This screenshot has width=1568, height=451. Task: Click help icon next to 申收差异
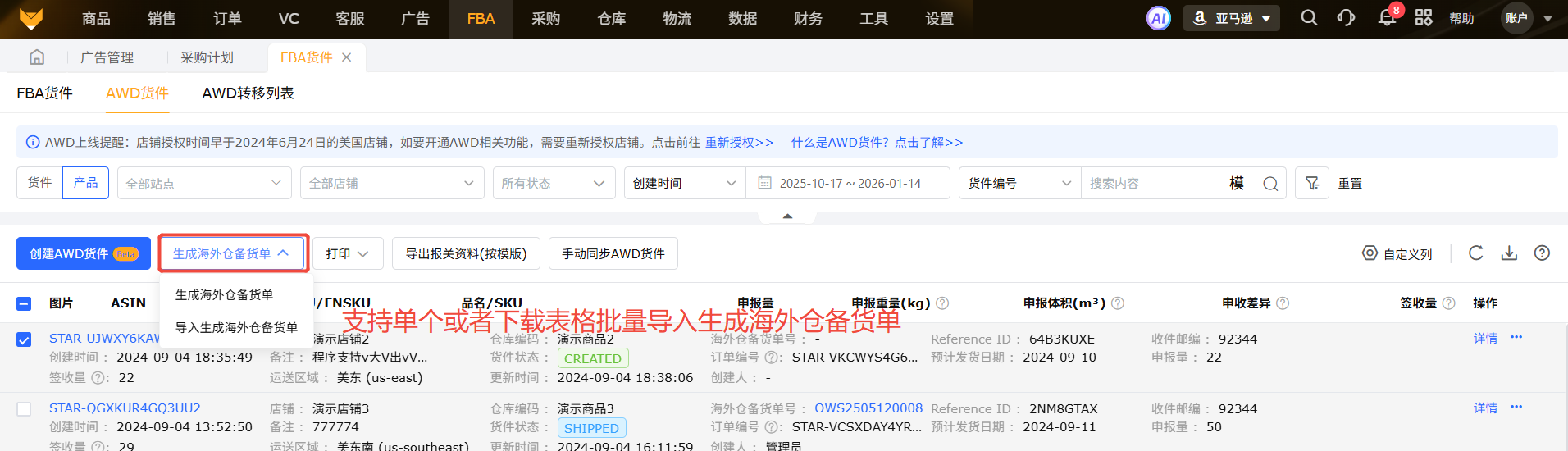[1283, 303]
